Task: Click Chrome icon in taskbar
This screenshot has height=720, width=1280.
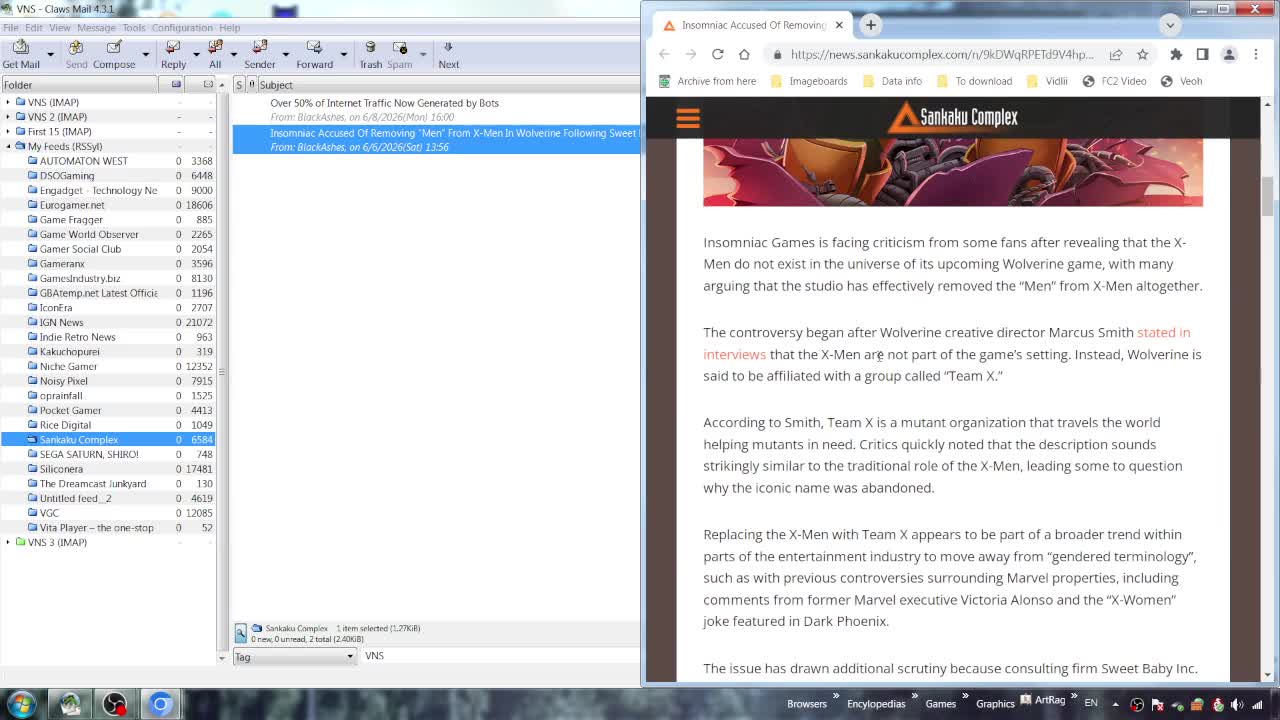Action: (x=160, y=703)
